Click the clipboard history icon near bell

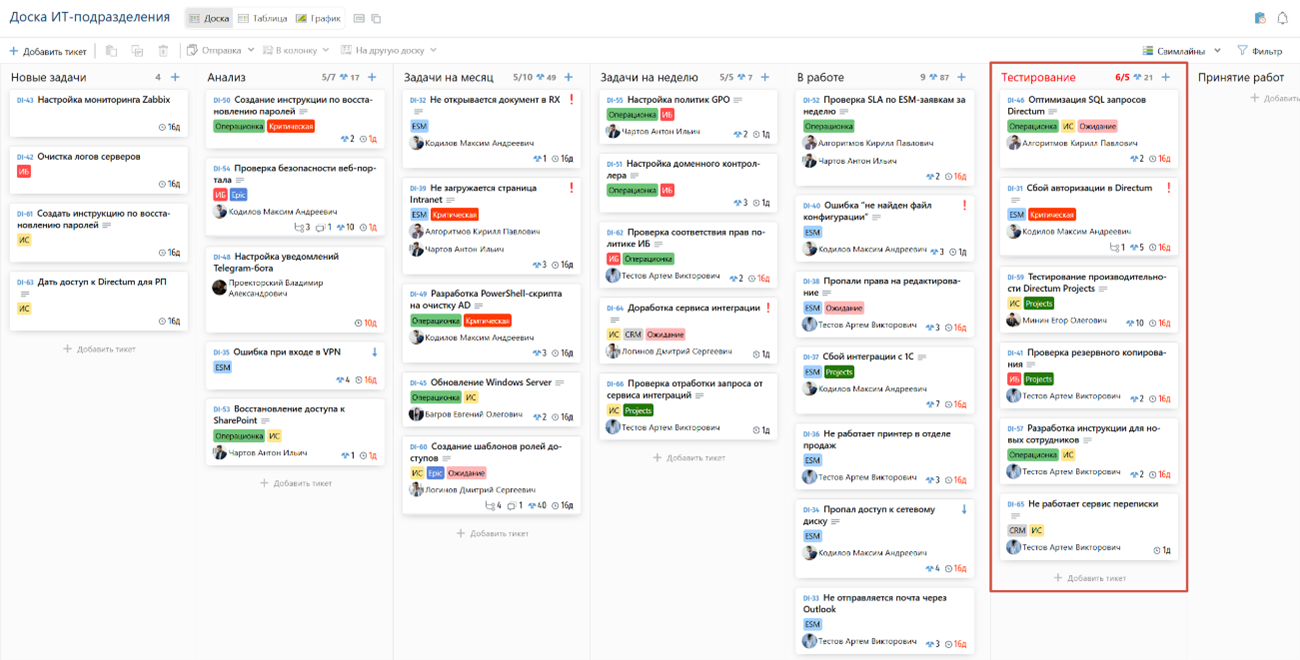1260,18
